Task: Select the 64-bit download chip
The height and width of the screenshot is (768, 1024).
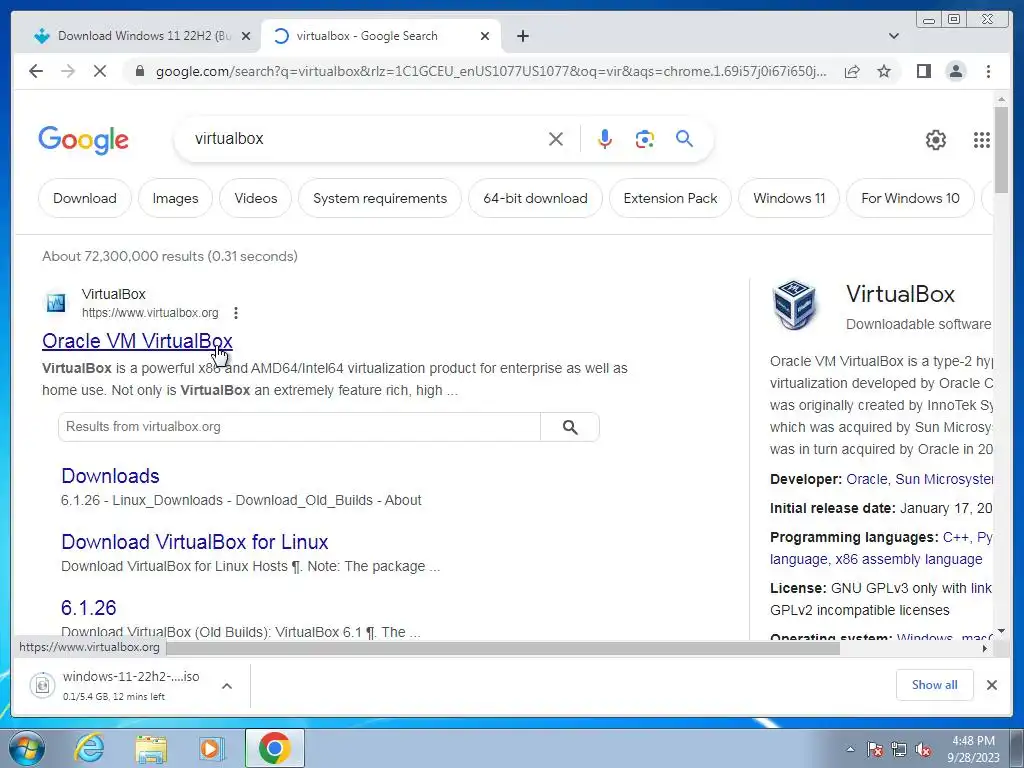Action: pyautogui.click(x=535, y=199)
